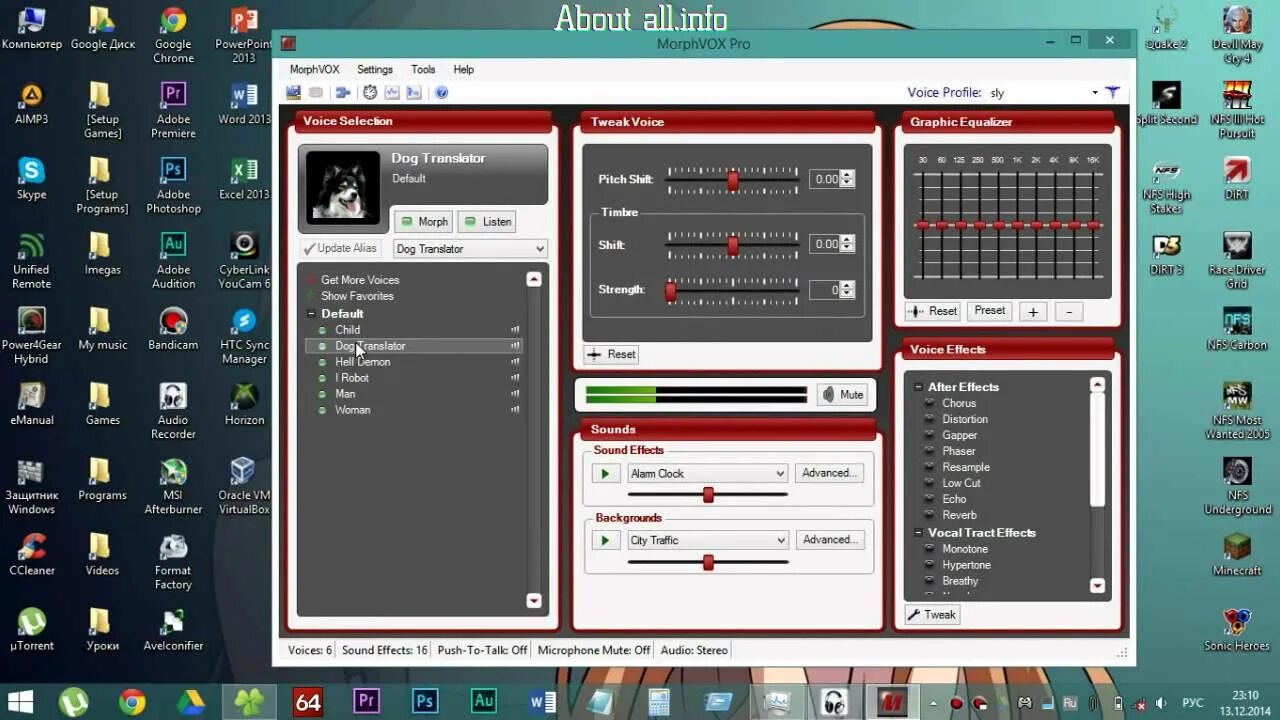Click the green dot next to Hell Demon
This screenshot has width=1280, height=720.
click(322, 362)
